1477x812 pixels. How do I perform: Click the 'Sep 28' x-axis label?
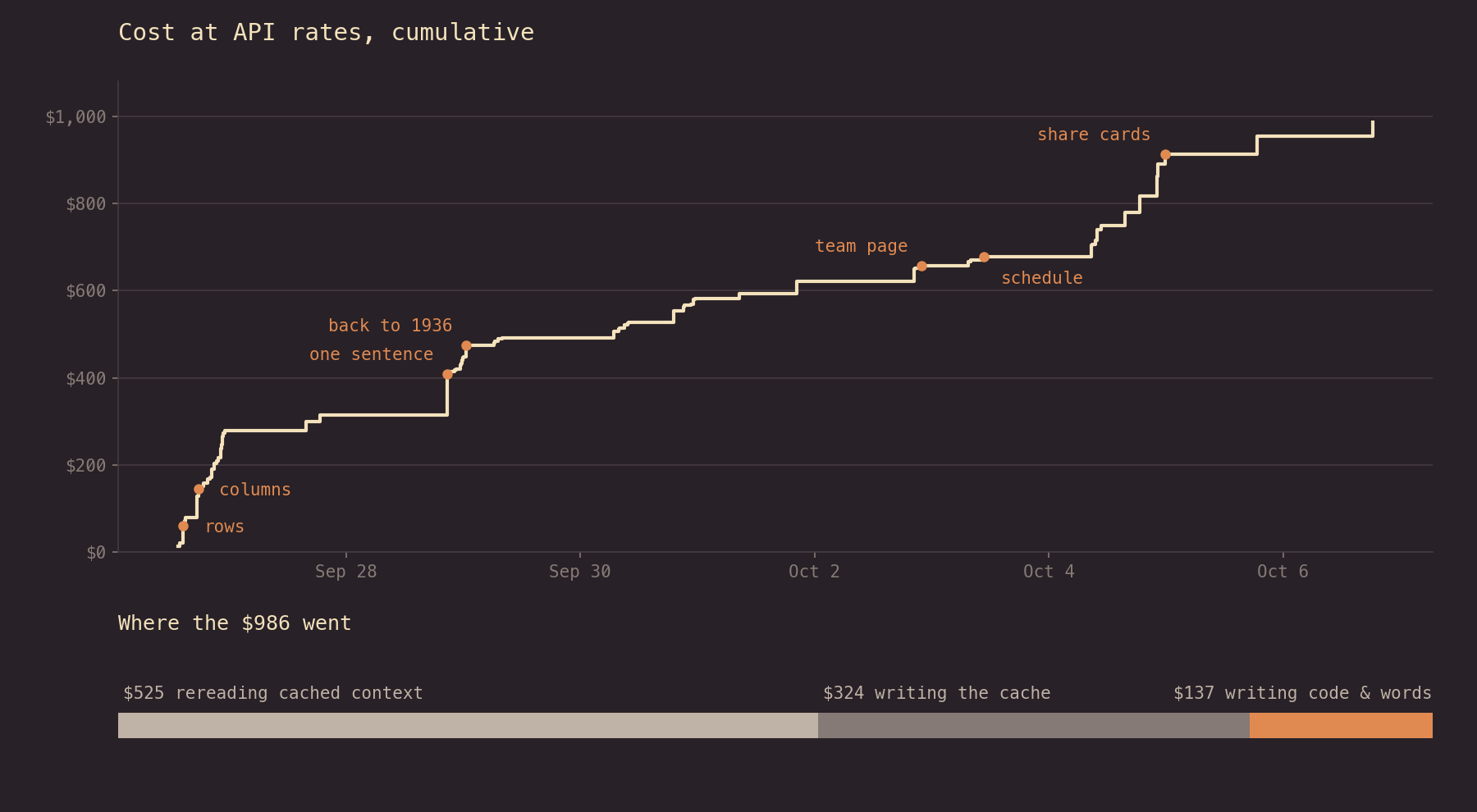[x=345, y=572]
